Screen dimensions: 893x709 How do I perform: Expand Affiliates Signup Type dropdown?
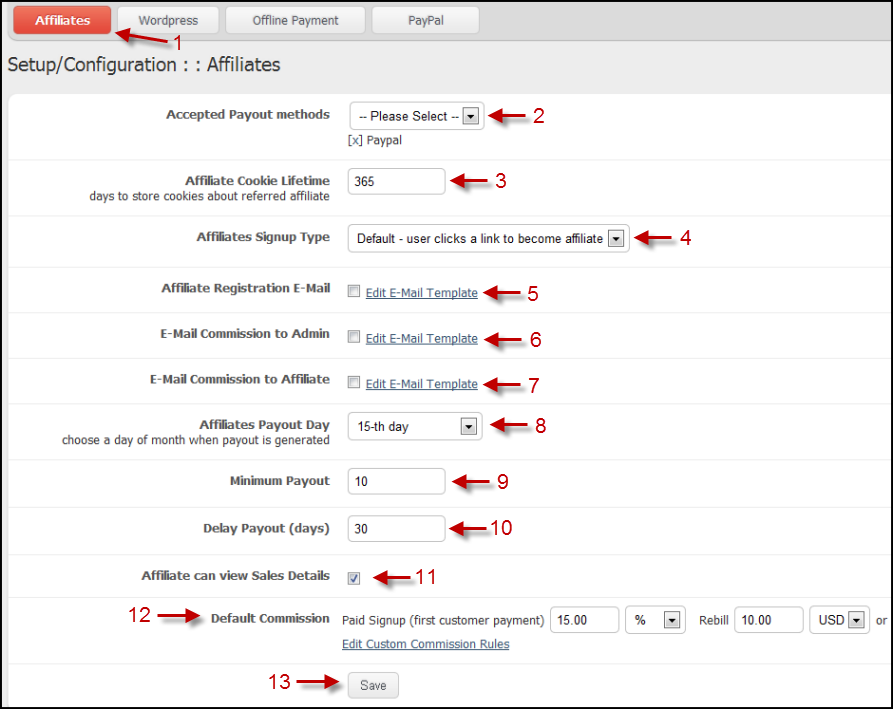(489, 239)
